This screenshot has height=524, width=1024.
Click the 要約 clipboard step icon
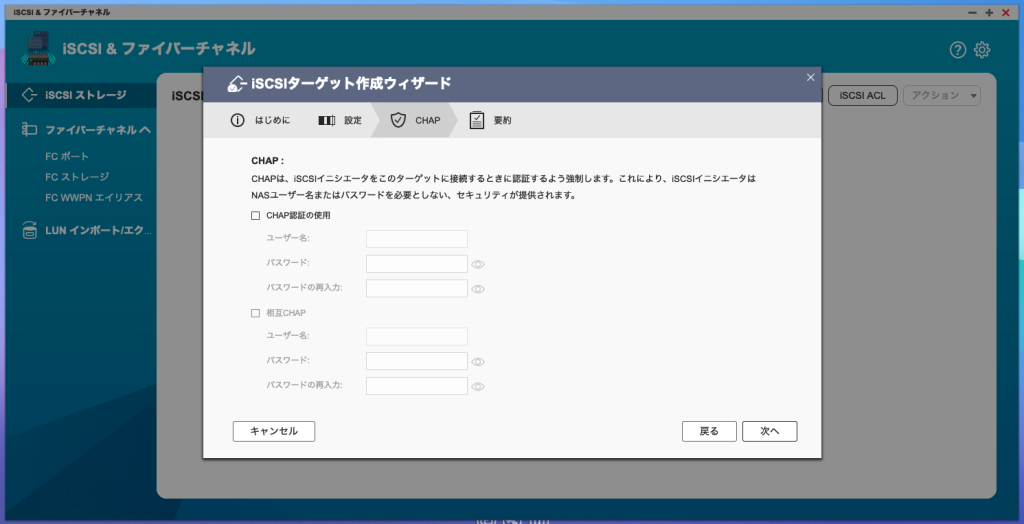[x=477, y=120]
